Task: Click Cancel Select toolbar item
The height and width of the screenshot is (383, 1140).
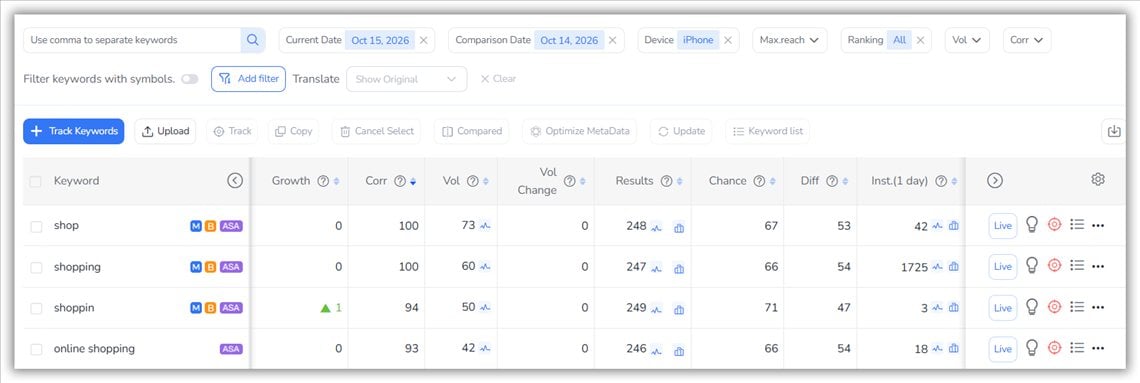Action: pyautogui.click(x=377, y=131)
